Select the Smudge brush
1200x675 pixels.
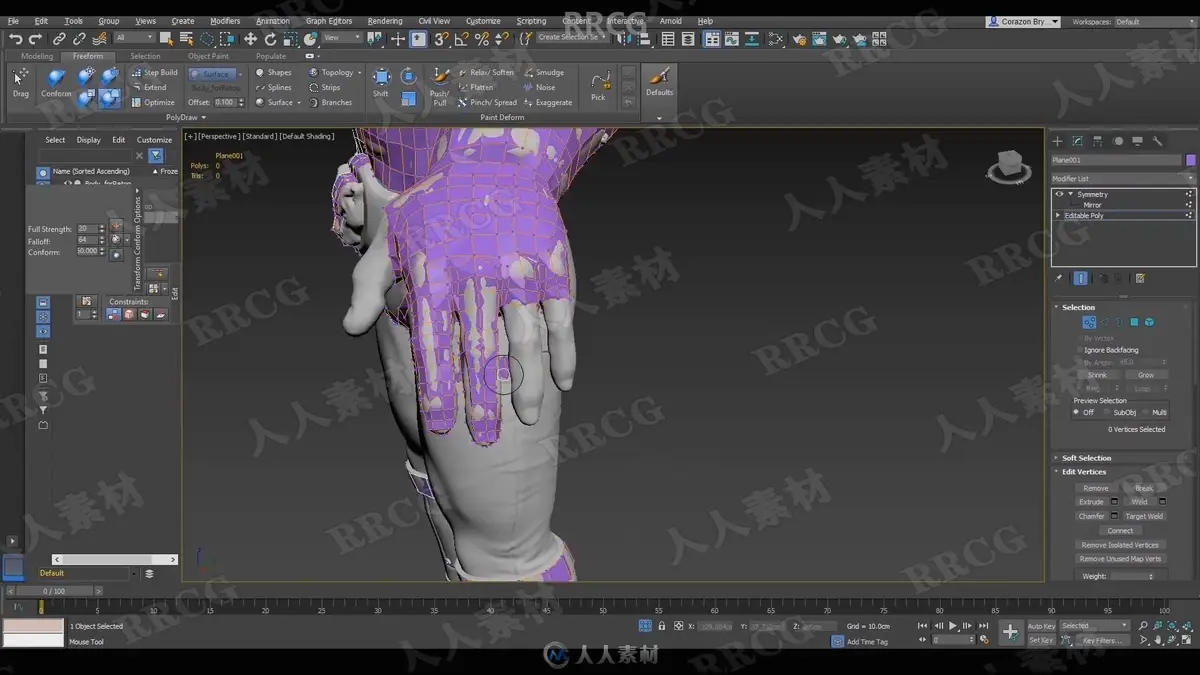[x=544, y=73]
